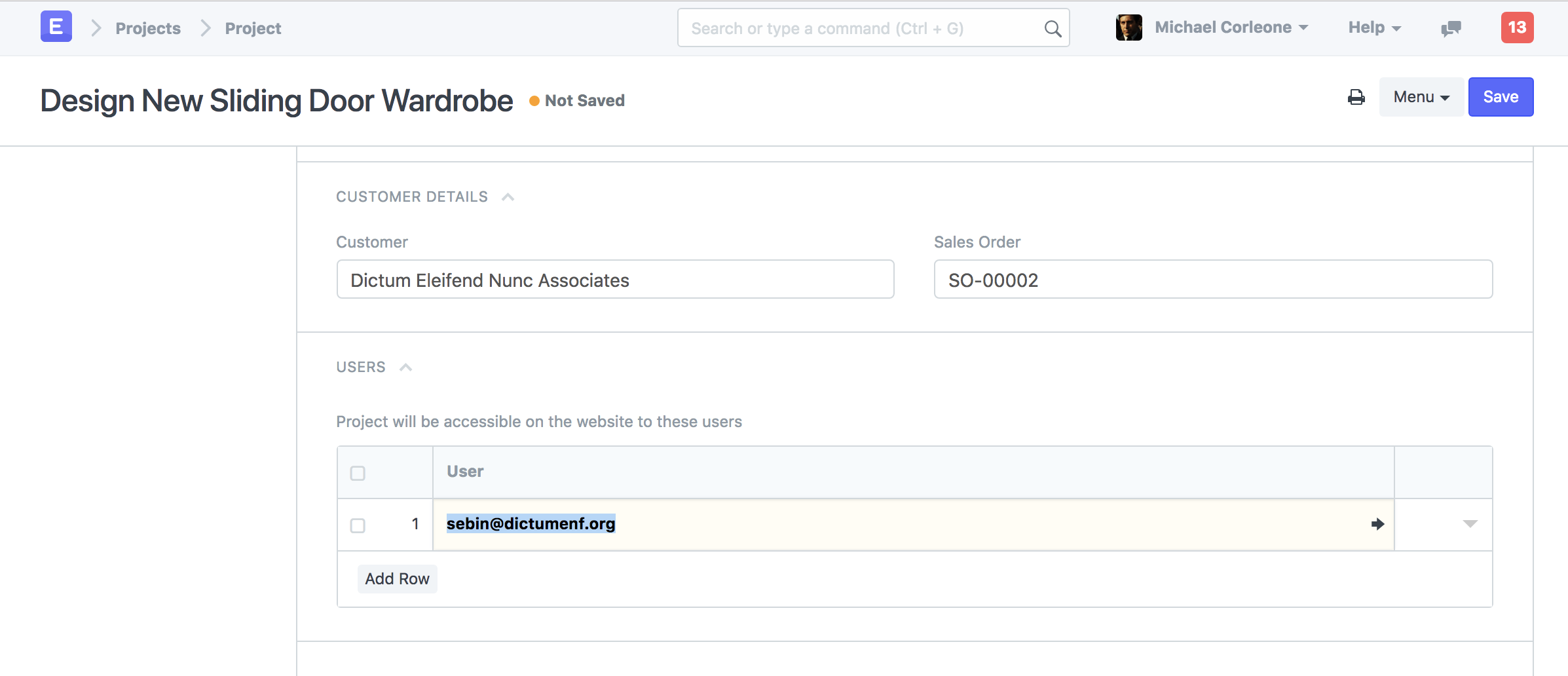Screen dimensions: 1568x676
Task: Open the chat messages icon
Action: (1451, 28)
